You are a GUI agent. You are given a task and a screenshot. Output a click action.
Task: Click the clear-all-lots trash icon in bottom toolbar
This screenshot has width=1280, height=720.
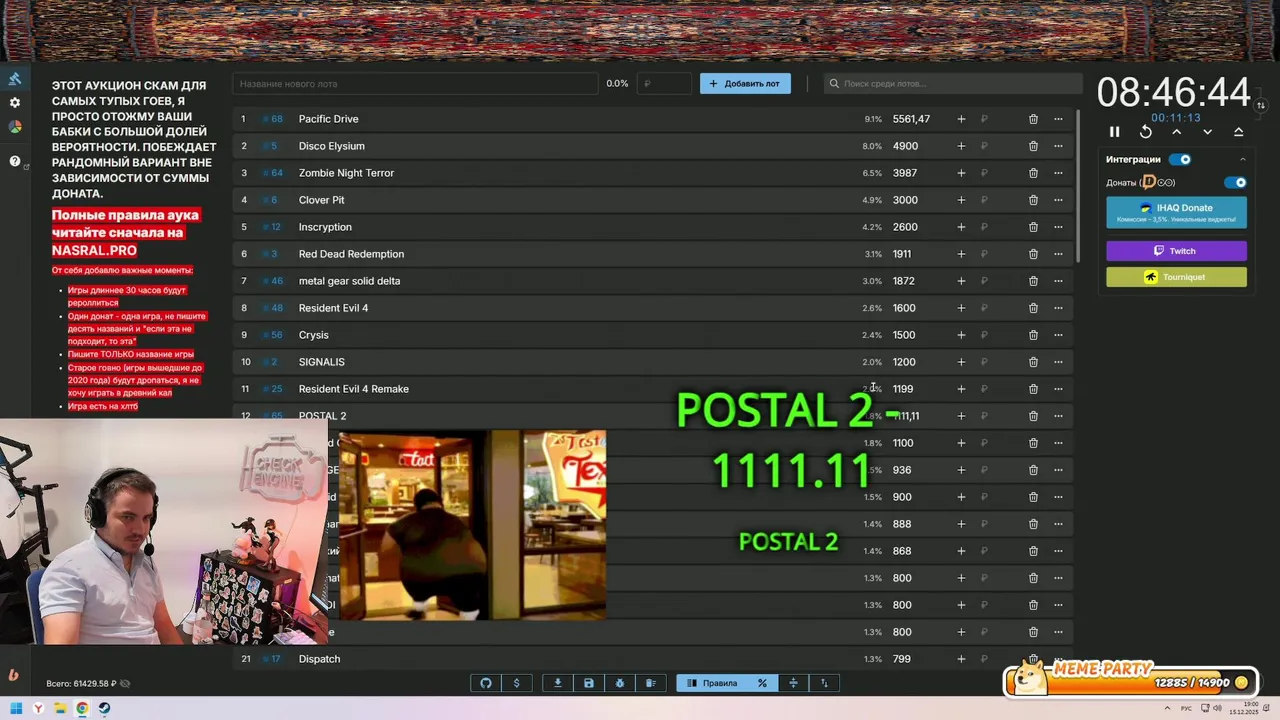coord(651,683)
